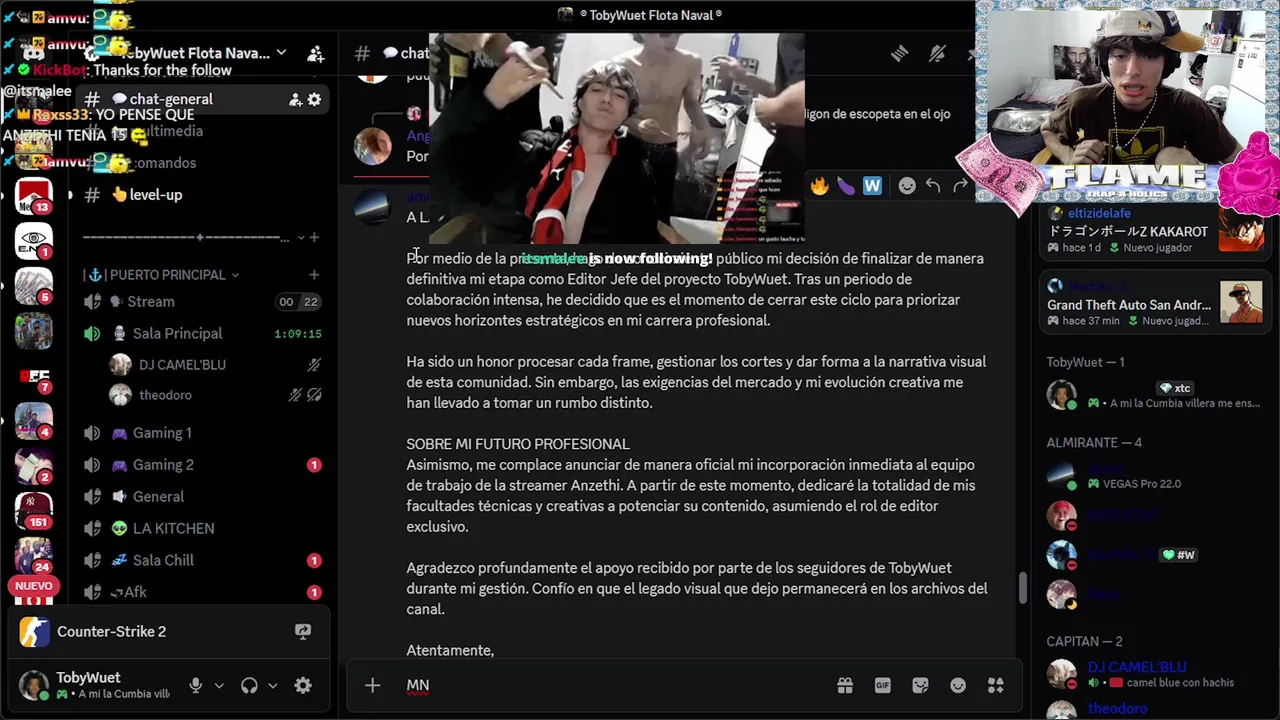Screen dimensions: 1280x720
Task: Open the amvu message author avatar
Action: [372, 205]
